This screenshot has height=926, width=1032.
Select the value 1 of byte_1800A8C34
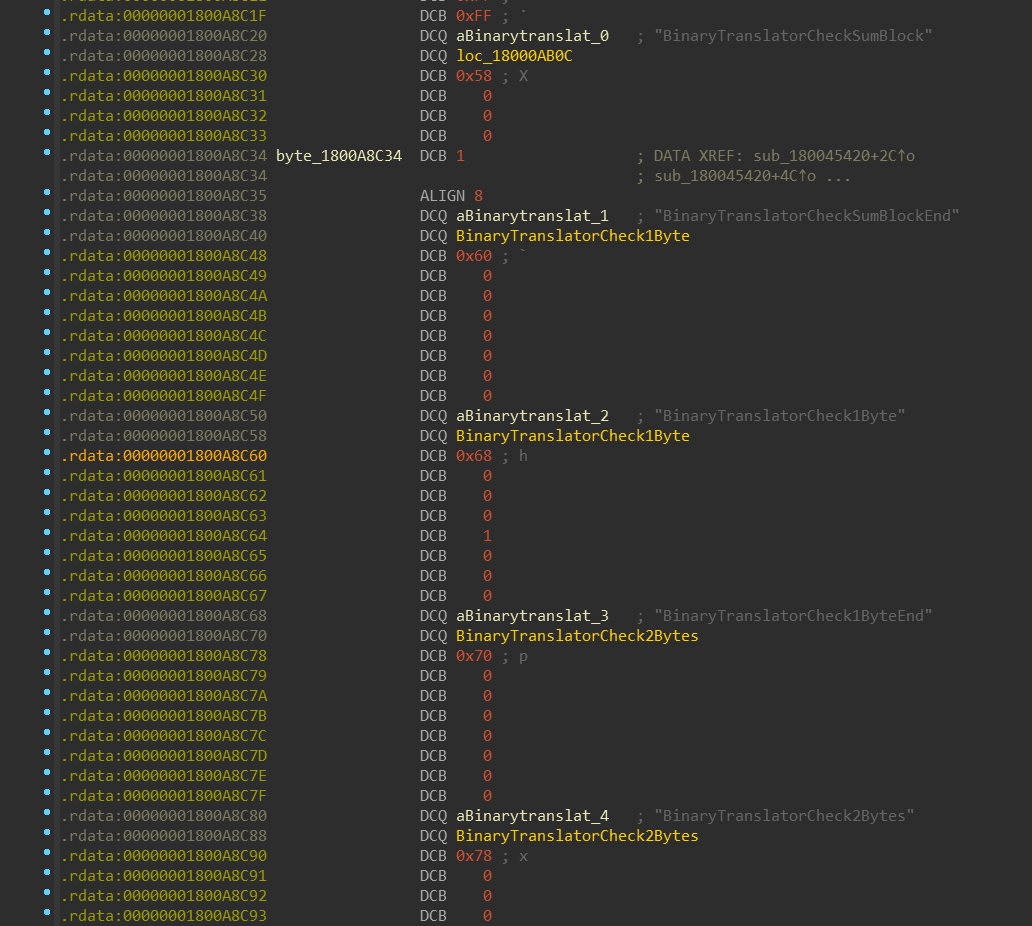(x=460, y=156)
